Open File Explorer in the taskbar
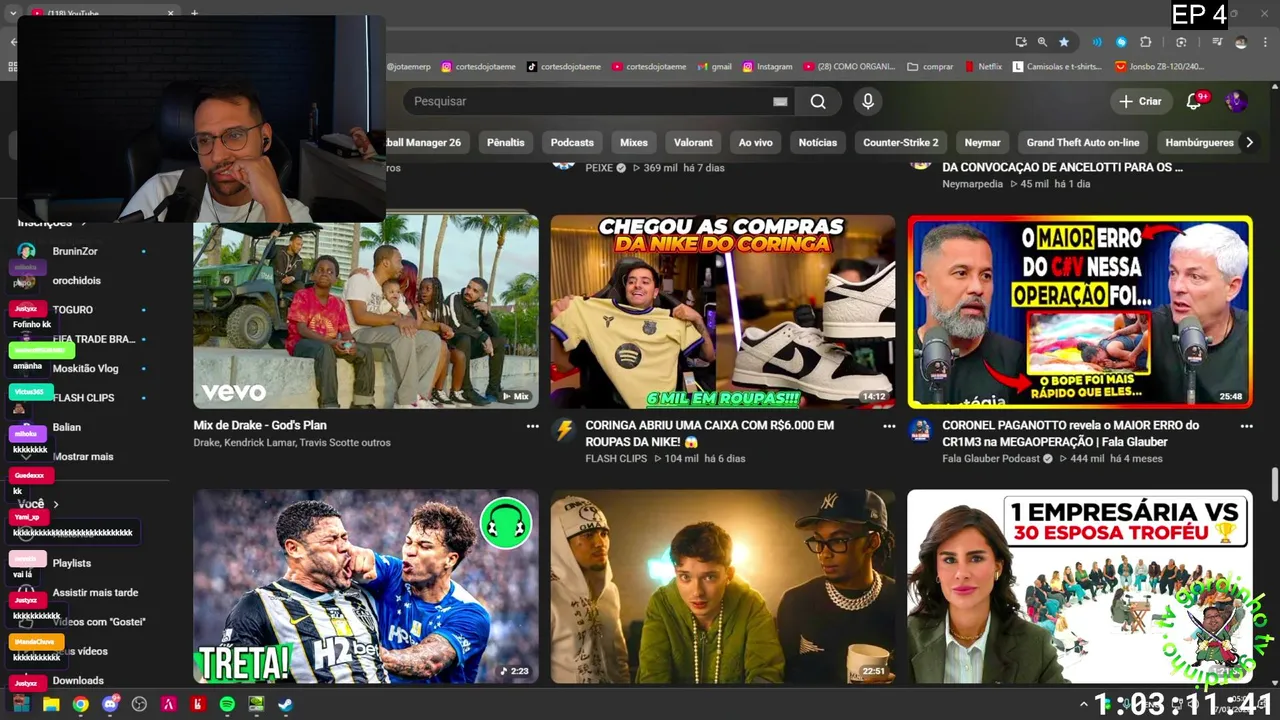 (x=51, y=704)
